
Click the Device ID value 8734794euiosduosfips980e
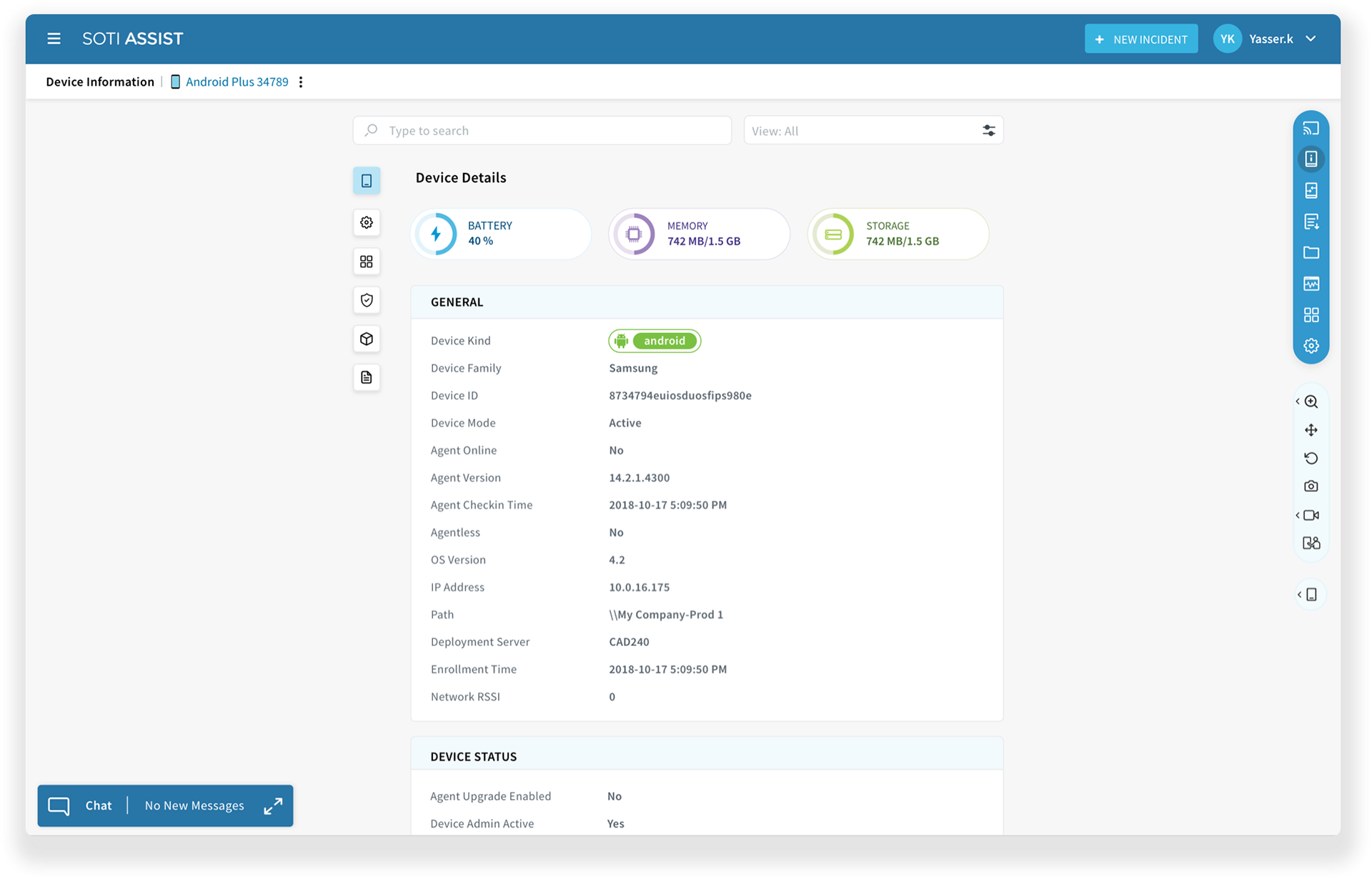(x=680, y=395)
